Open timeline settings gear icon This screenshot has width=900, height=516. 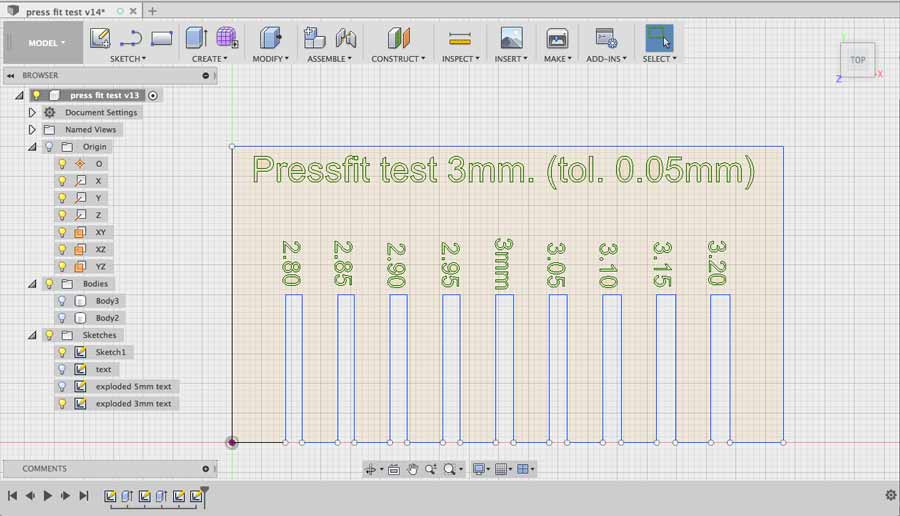click(890, 495)
